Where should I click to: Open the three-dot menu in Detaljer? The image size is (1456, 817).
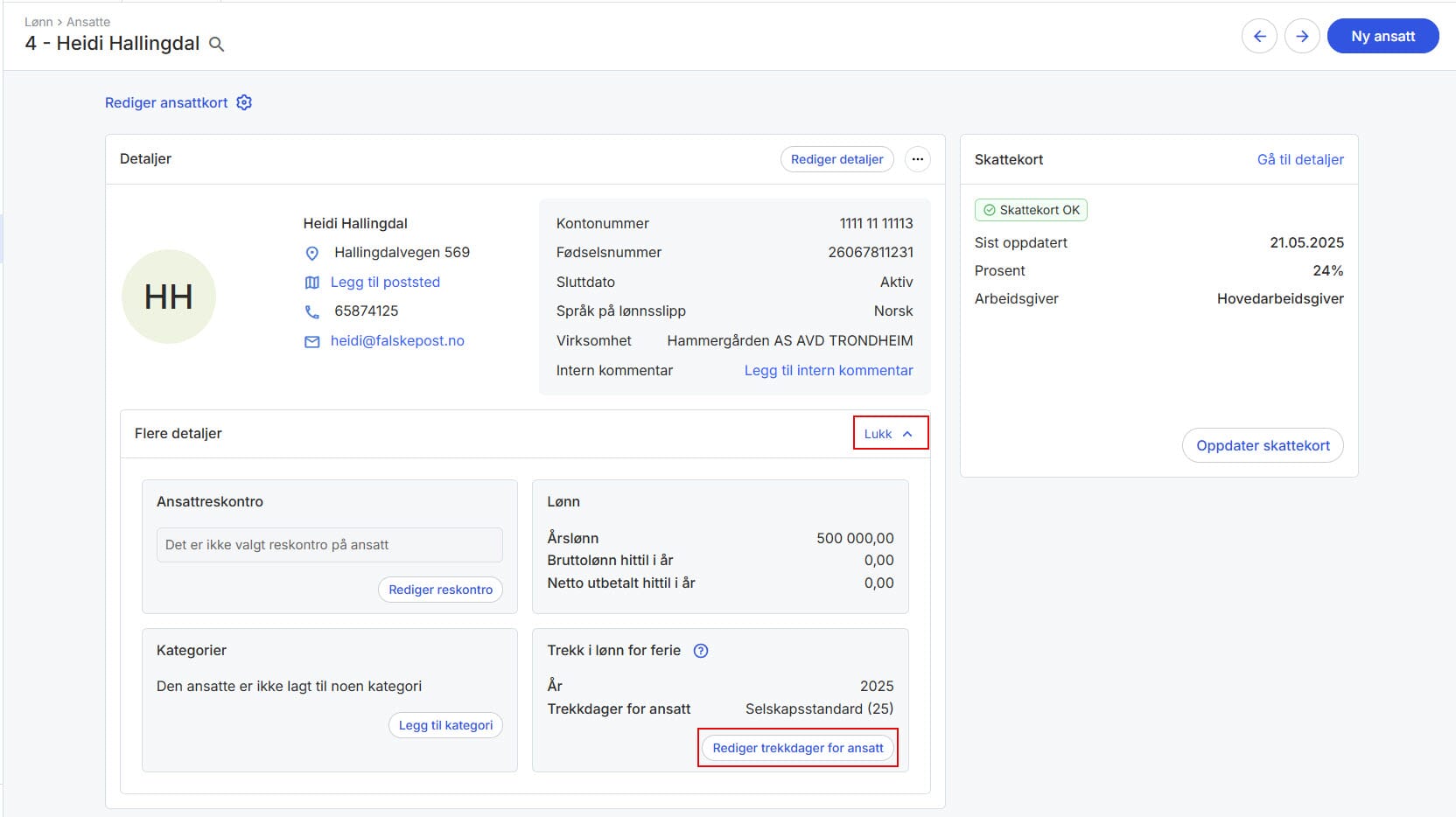point(917,159)
